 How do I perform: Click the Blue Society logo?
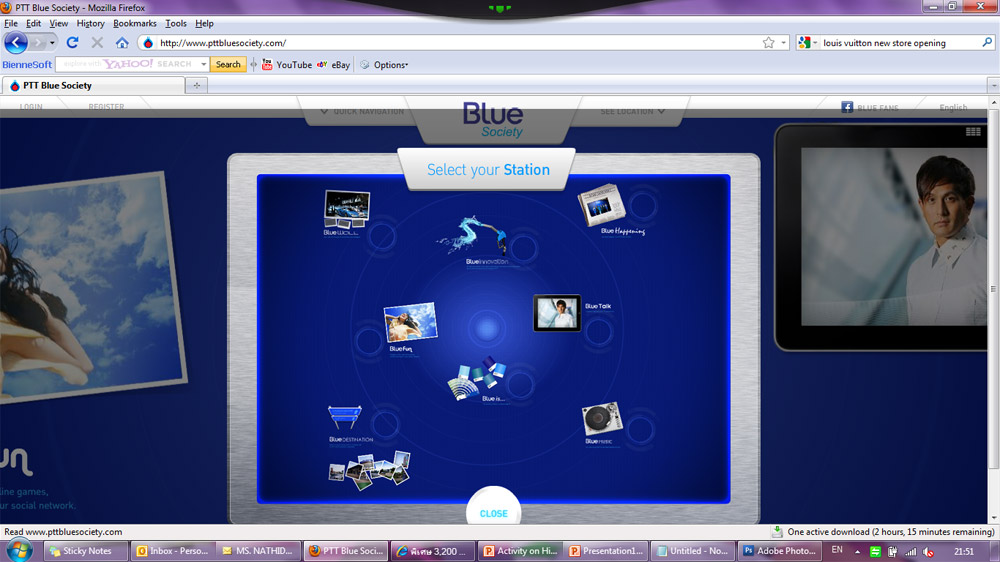tap(493, 120)
